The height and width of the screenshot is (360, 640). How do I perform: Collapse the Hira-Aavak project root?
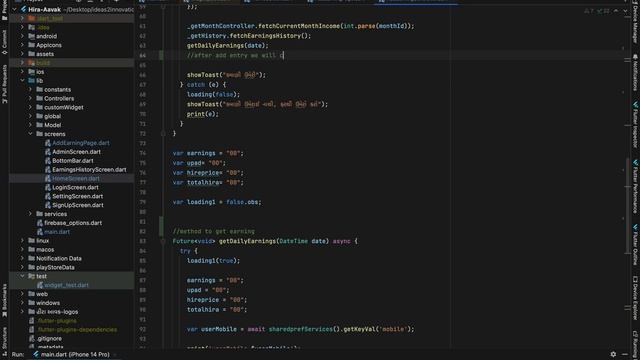pyautogui.click(x=14, y=9)
